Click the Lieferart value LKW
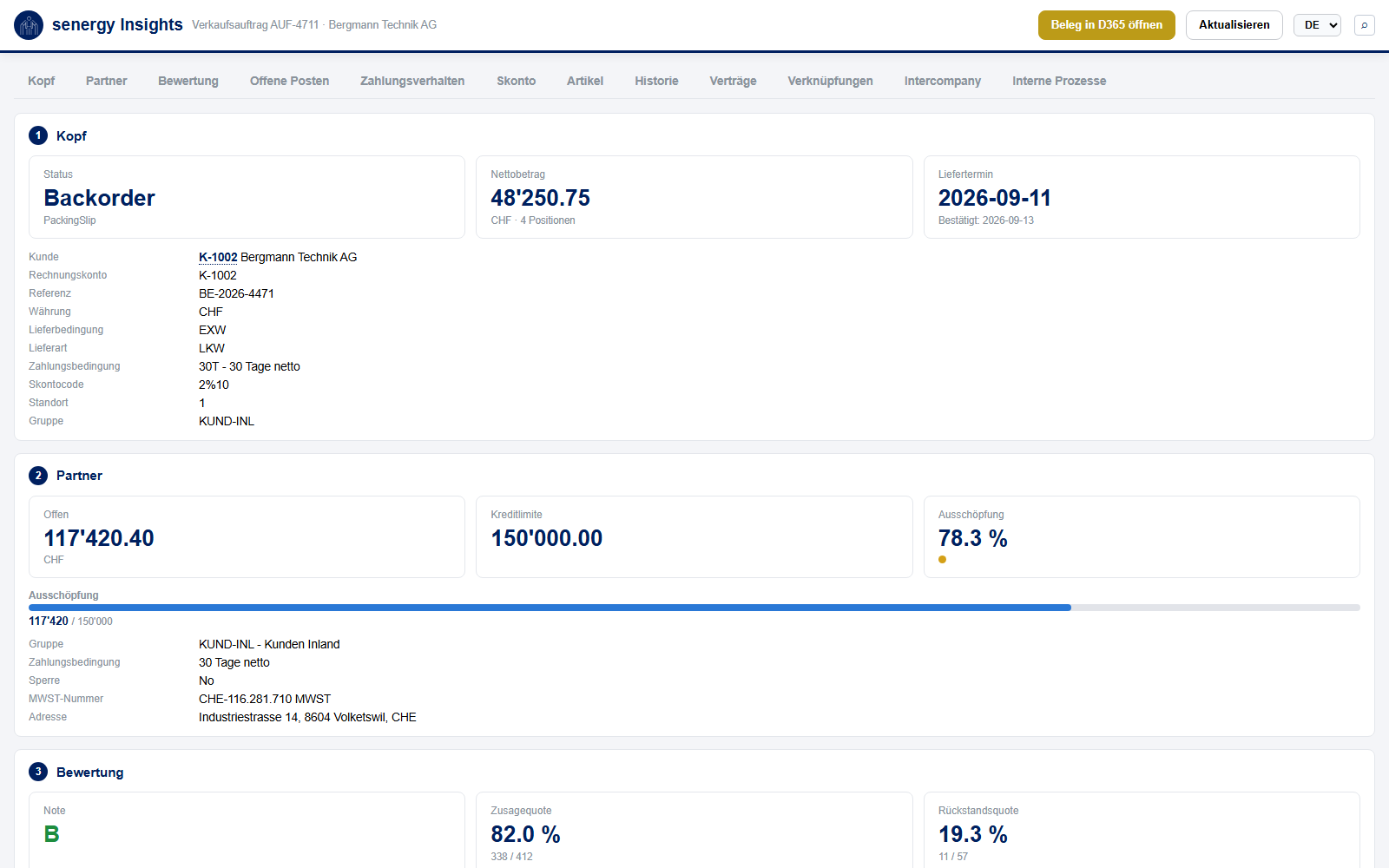The width and height of the screenshot is (1389, 868). tap(212, 348)
